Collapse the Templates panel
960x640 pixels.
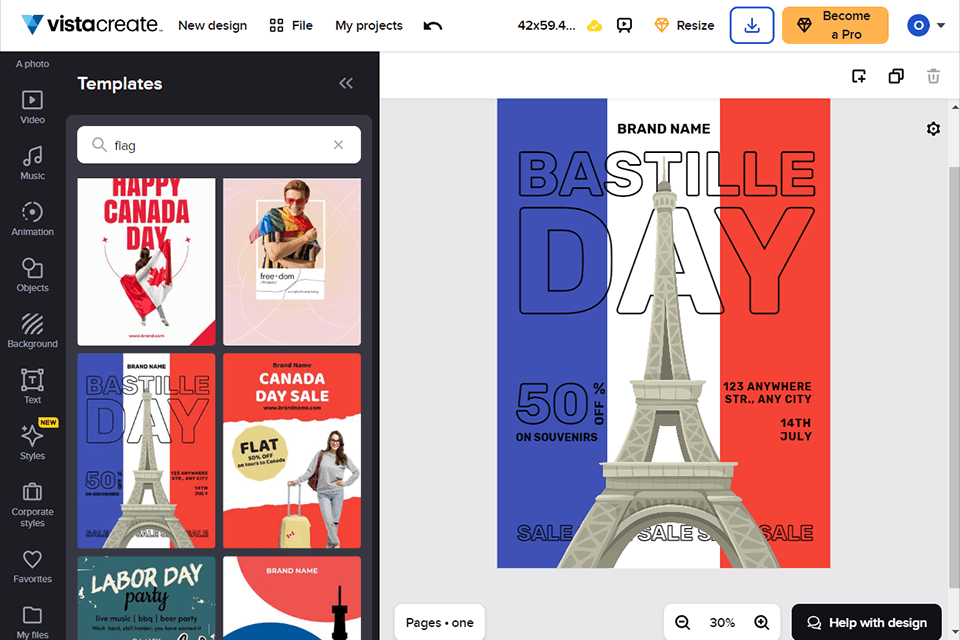tap(346, 83)
